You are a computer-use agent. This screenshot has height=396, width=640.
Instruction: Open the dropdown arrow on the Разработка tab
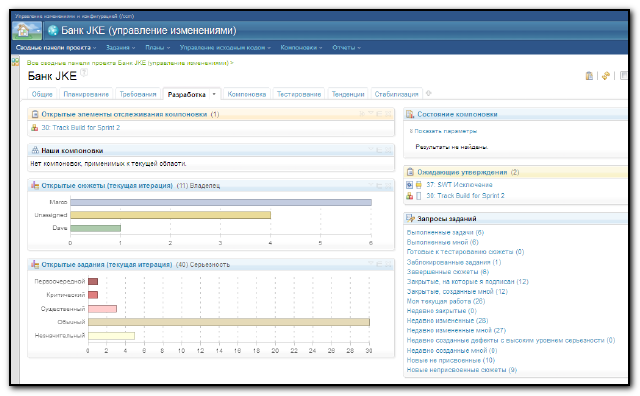214,94
